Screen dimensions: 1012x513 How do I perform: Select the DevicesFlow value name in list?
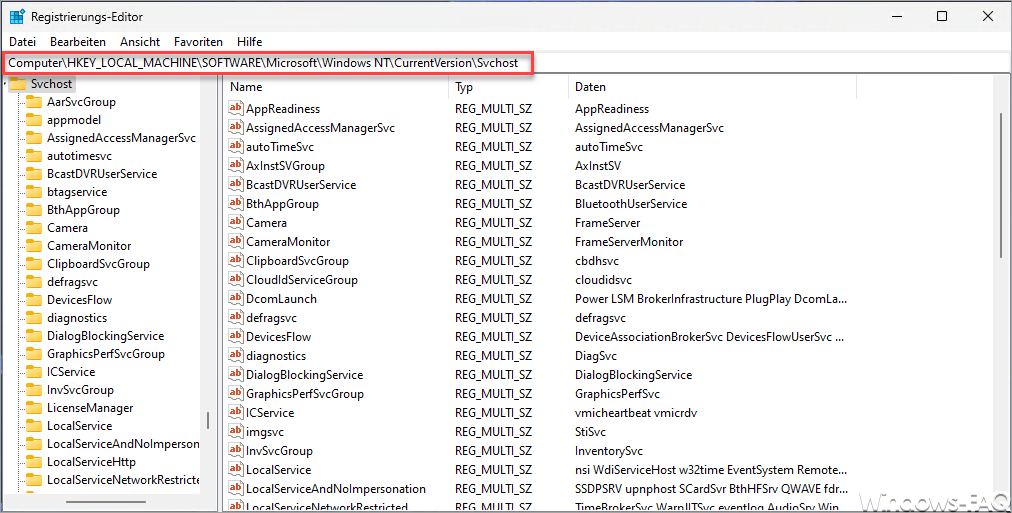279,337
